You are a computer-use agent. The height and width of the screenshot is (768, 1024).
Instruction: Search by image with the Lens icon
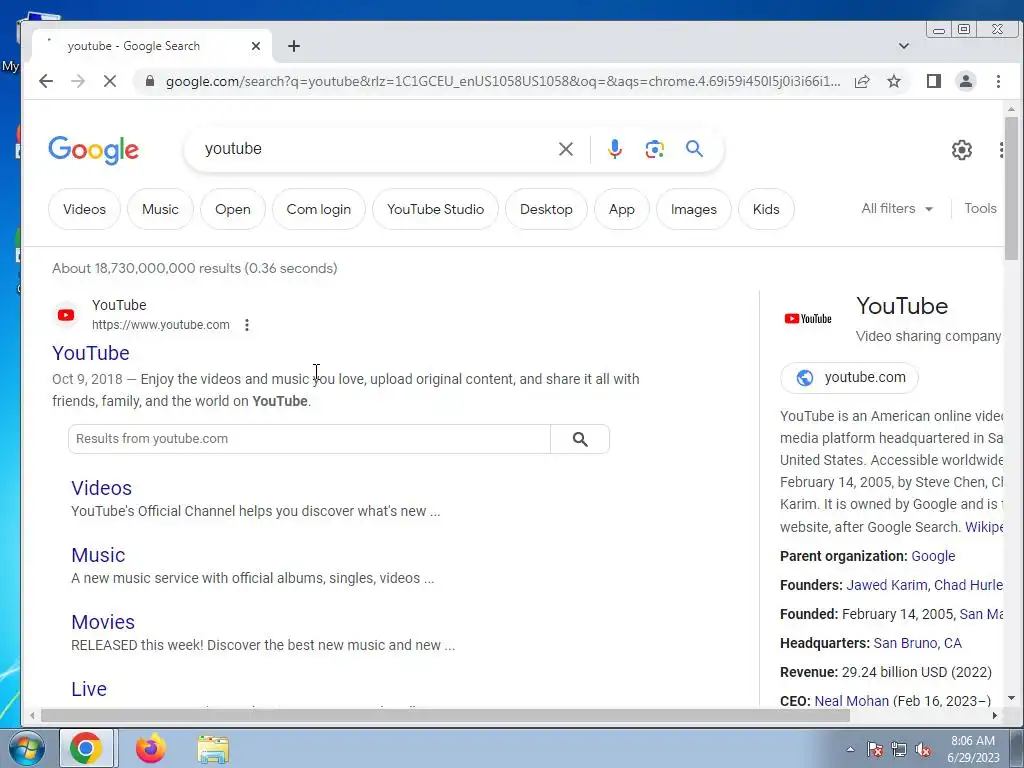point(654,149)
